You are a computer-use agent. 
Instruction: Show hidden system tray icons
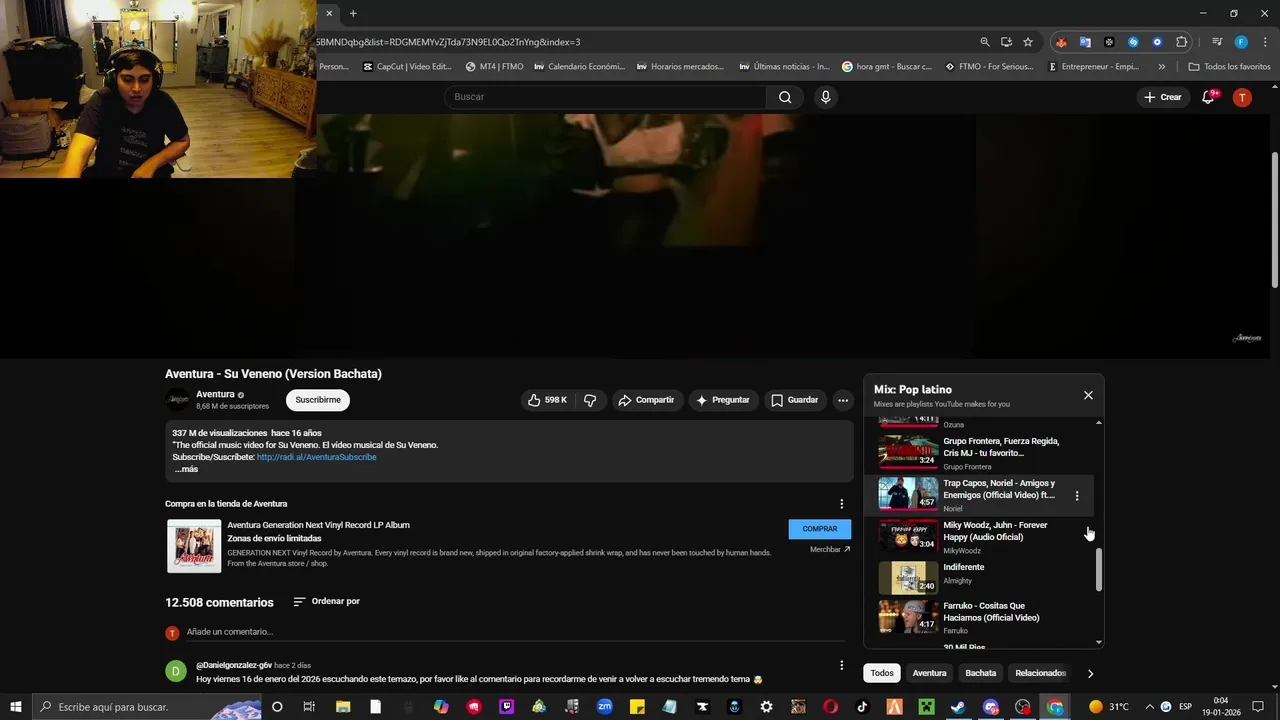[x=1149, y=707]
